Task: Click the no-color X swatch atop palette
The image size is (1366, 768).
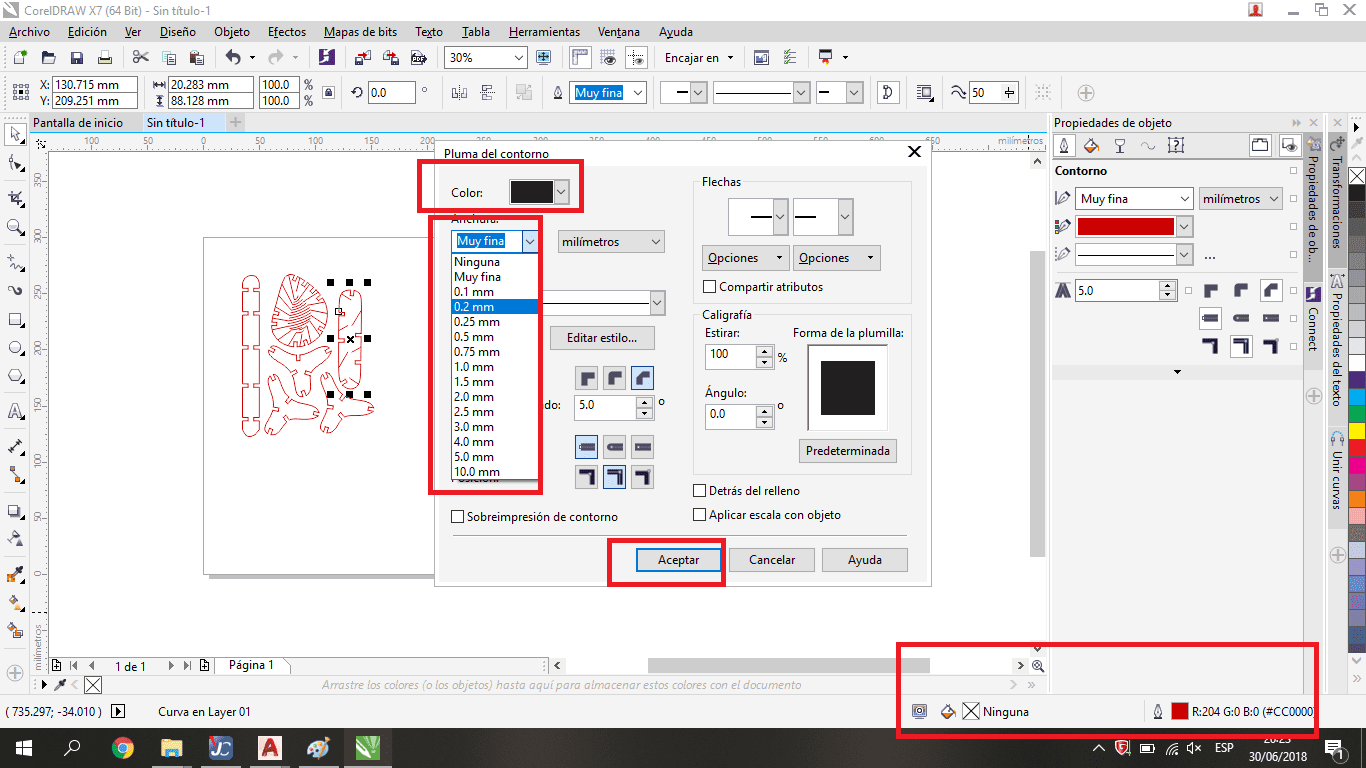Action: (1357, 176)
